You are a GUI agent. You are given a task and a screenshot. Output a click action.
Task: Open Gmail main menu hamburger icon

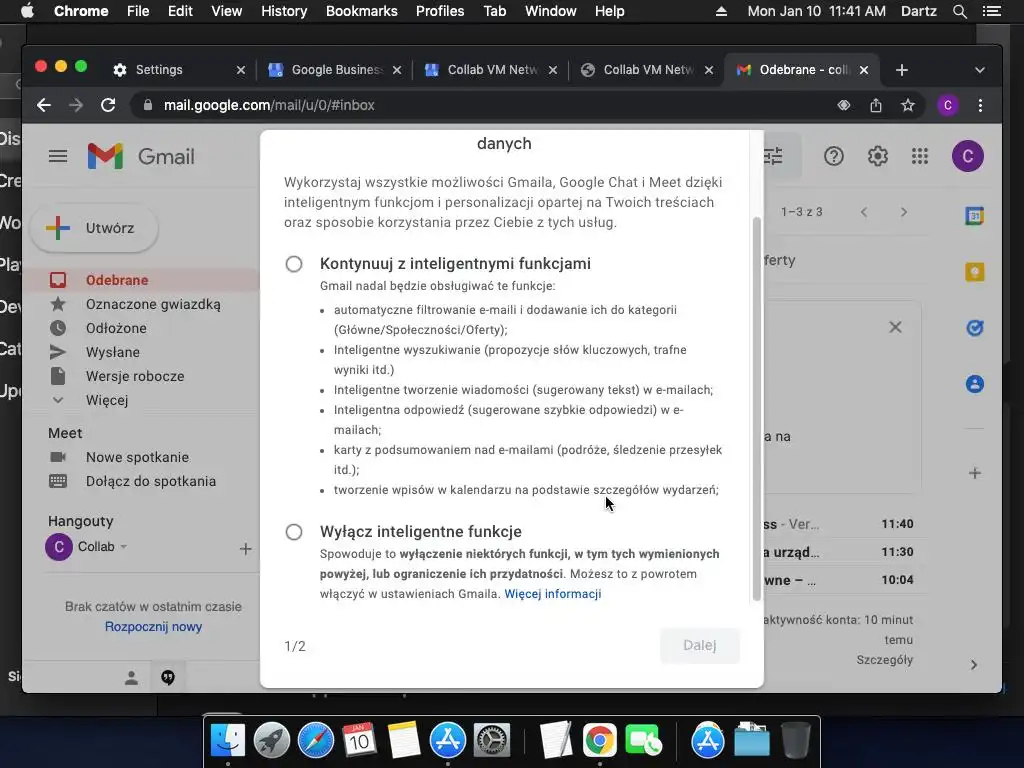point(58,156)
